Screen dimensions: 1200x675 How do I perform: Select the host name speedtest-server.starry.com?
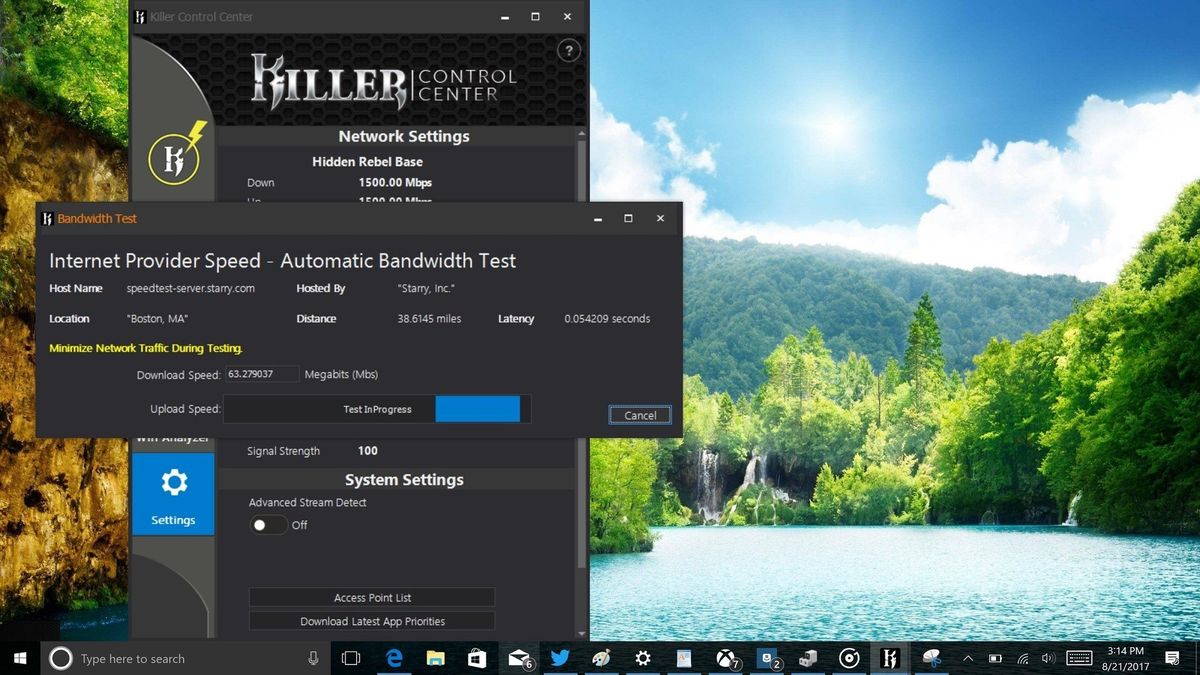click(x=191, y=288)
